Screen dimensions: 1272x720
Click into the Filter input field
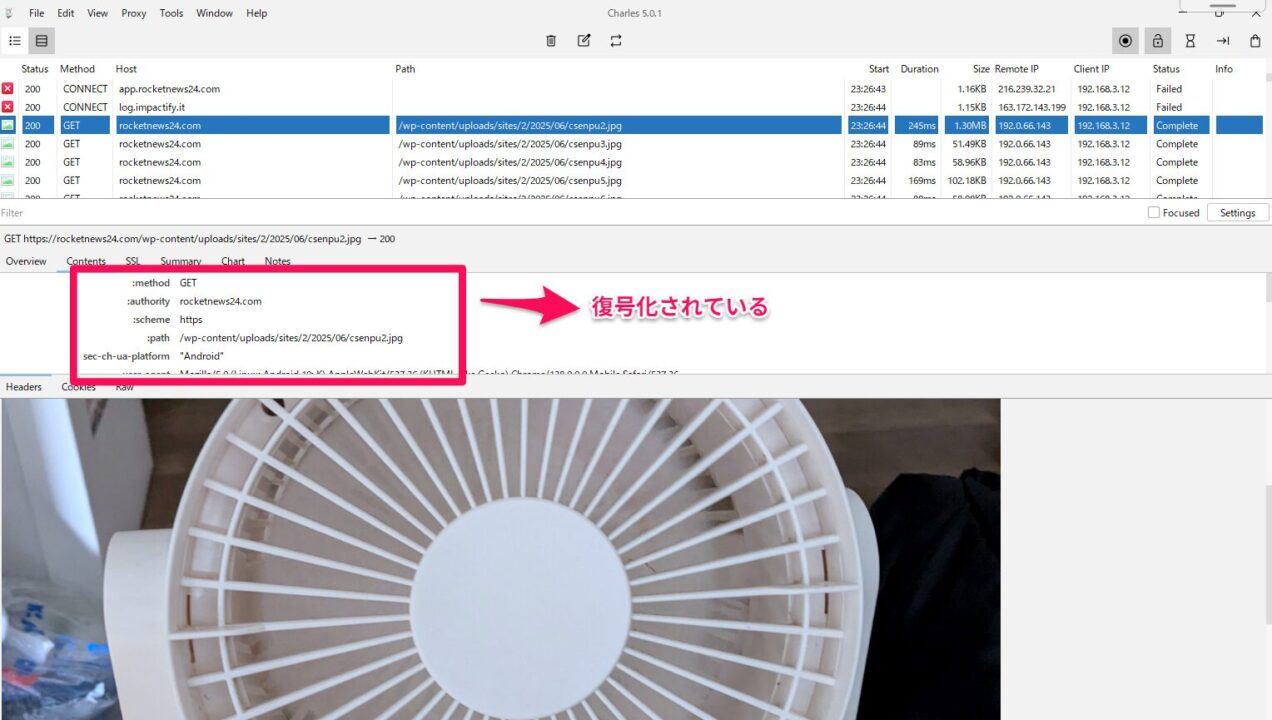point(570,213)
